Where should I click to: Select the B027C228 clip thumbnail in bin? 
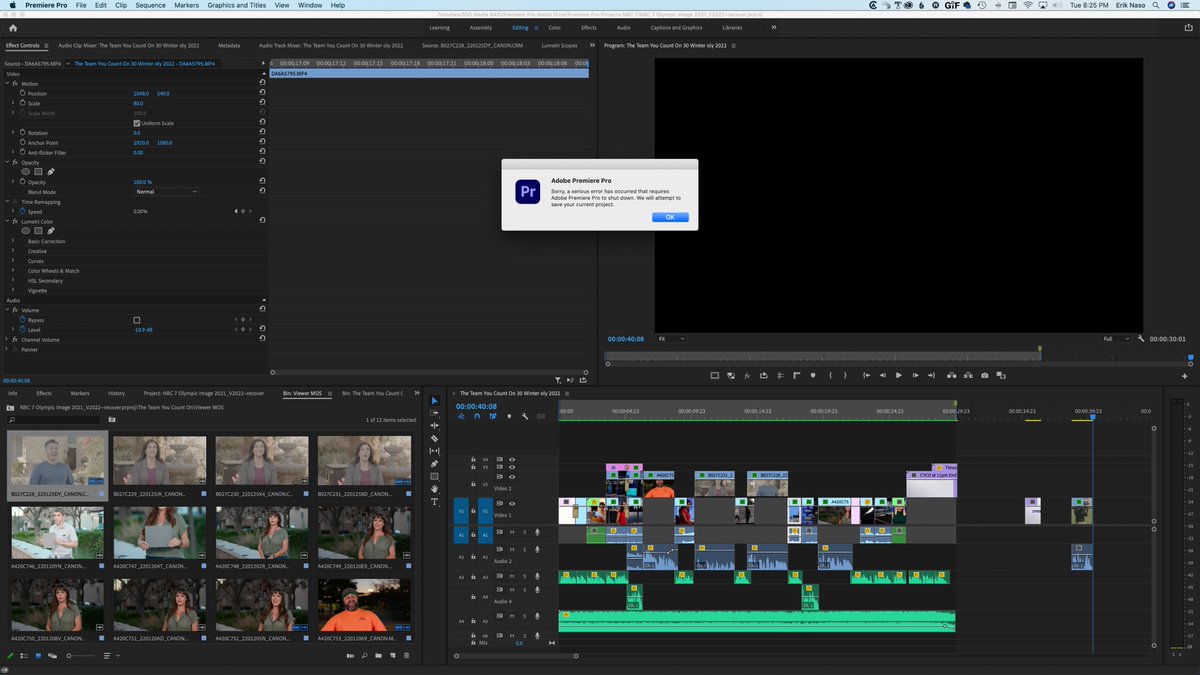tap(57, 460)
